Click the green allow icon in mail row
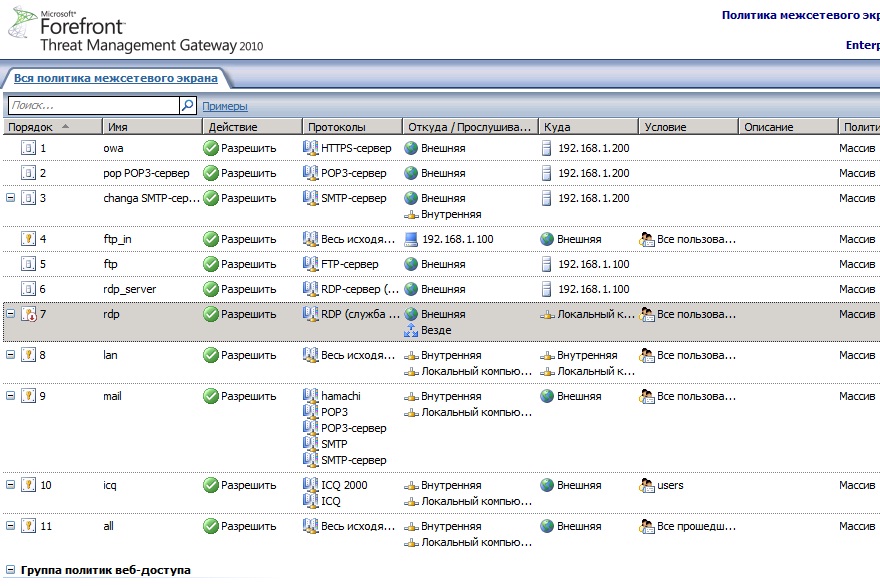 coord(210,396)
